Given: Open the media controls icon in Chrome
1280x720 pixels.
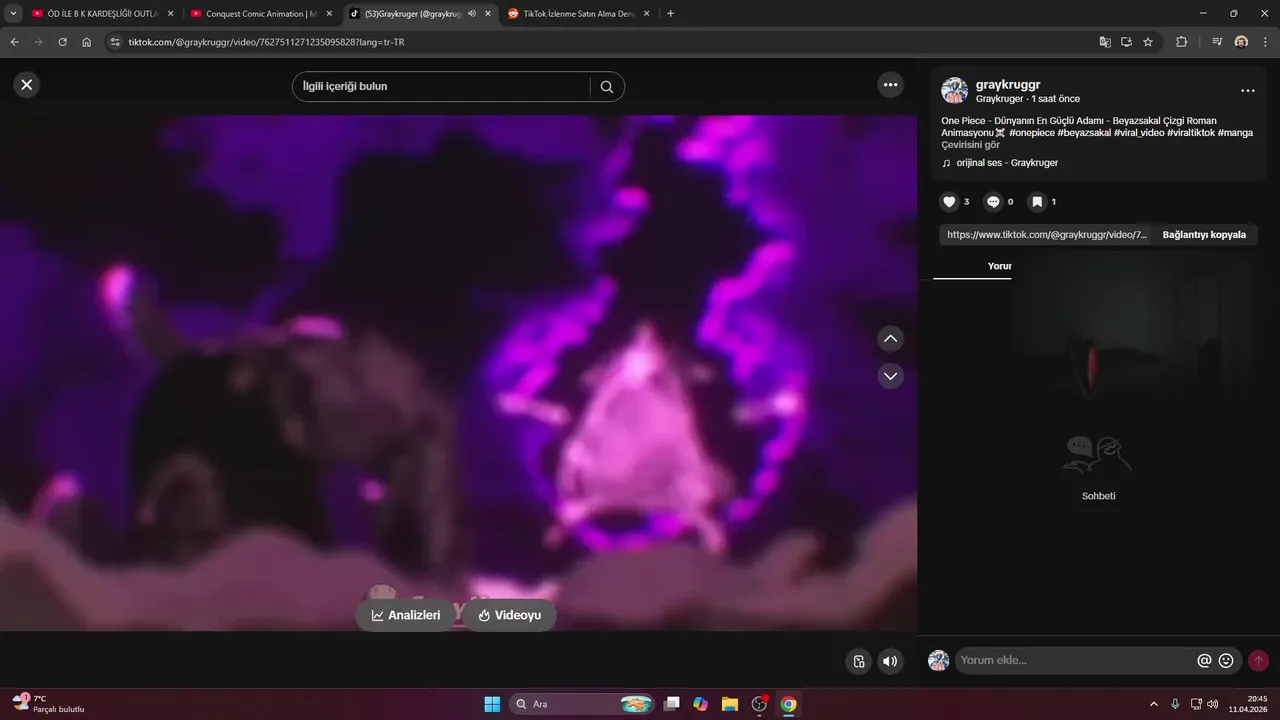Looking at the screenshot, I should [1217, 42].
